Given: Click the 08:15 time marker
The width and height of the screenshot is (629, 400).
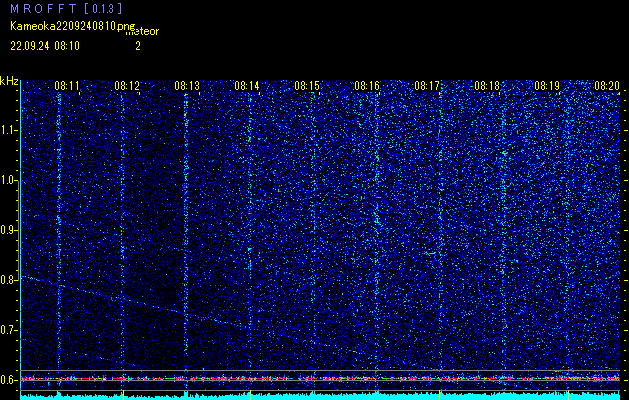Looking at the screenshot, I should pyautogui.click(x=307, y=85).
